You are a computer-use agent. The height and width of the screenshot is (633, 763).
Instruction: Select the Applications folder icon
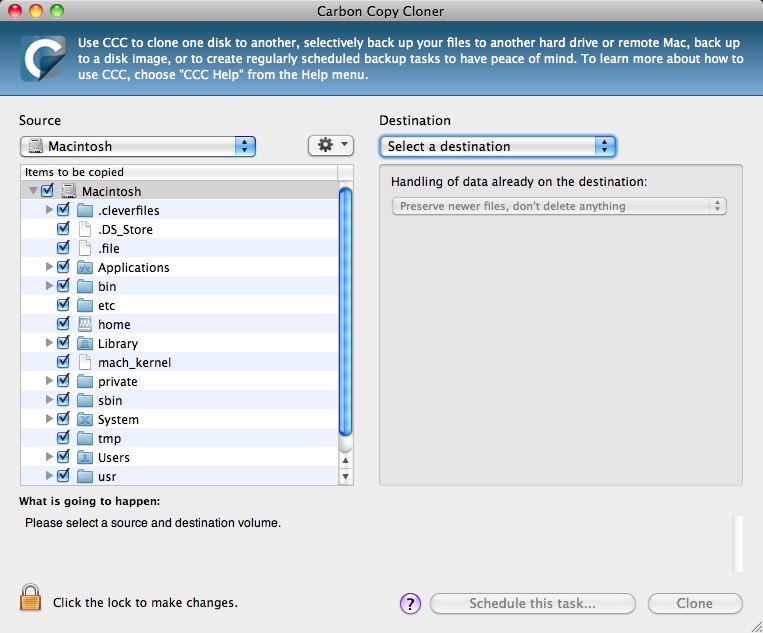click(x=85, y=267)
